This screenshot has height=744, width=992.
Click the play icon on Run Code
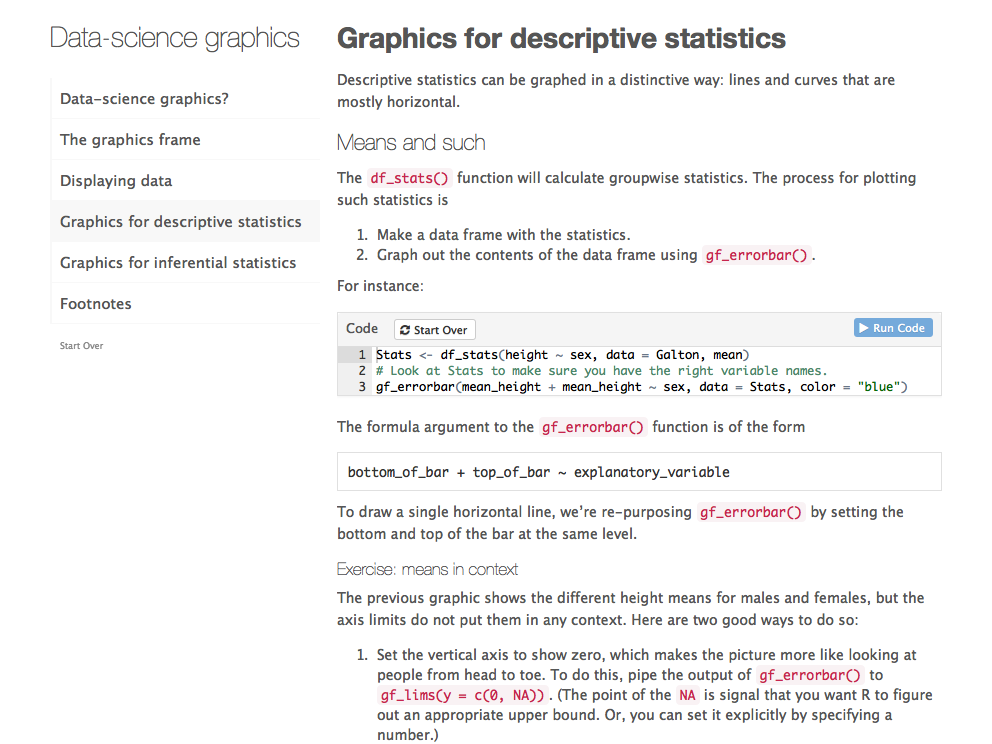point(864,328)
